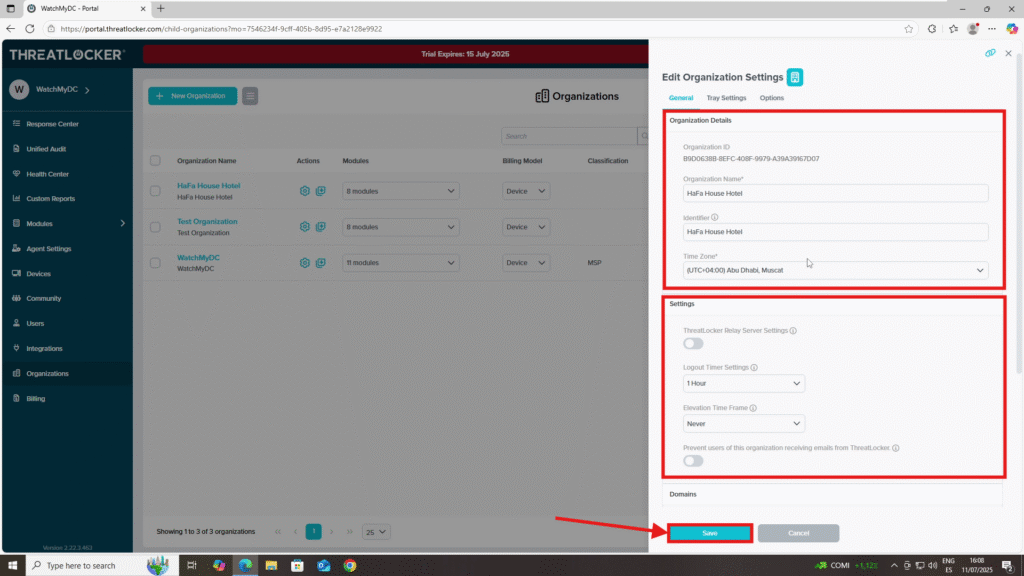1024x576 pixels.
Task: Click gear icon for WatchMyDC row
Action: click(x=304, y=263)
